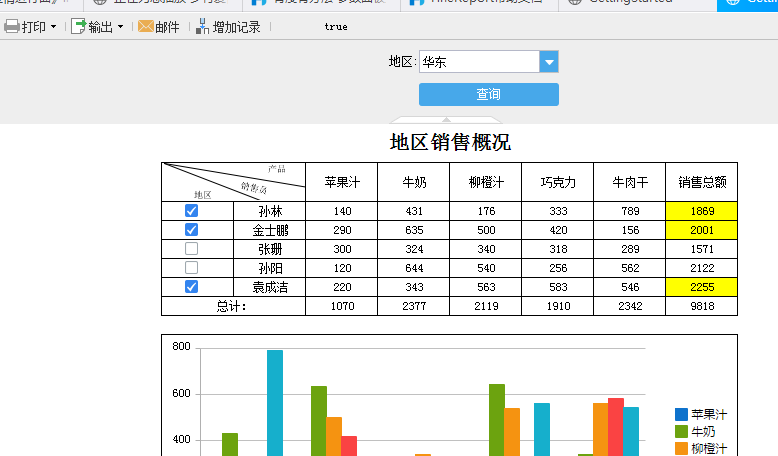Click the 查询 query button
The image size is (778, 456).
489,94
